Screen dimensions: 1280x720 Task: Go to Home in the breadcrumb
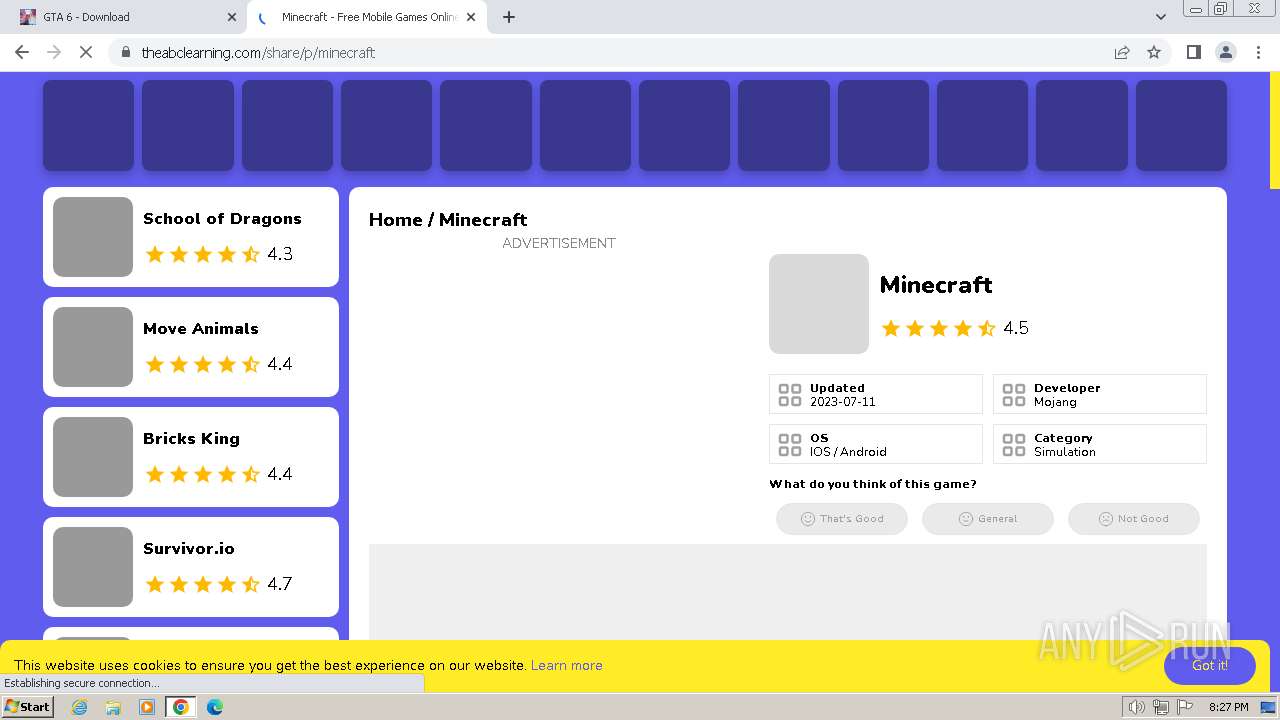coord(395,220)
